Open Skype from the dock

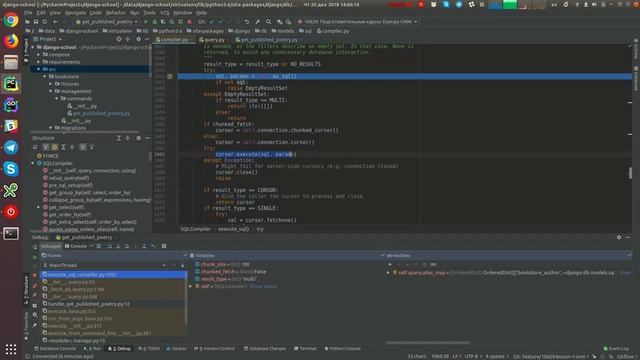11,169
